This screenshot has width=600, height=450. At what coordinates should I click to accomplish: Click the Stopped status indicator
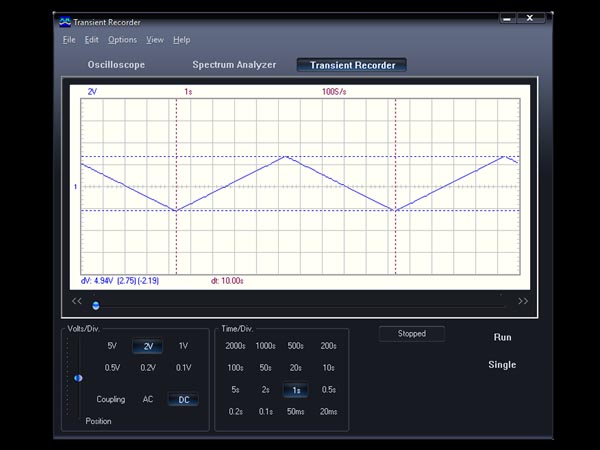click(x=412, y=334)
